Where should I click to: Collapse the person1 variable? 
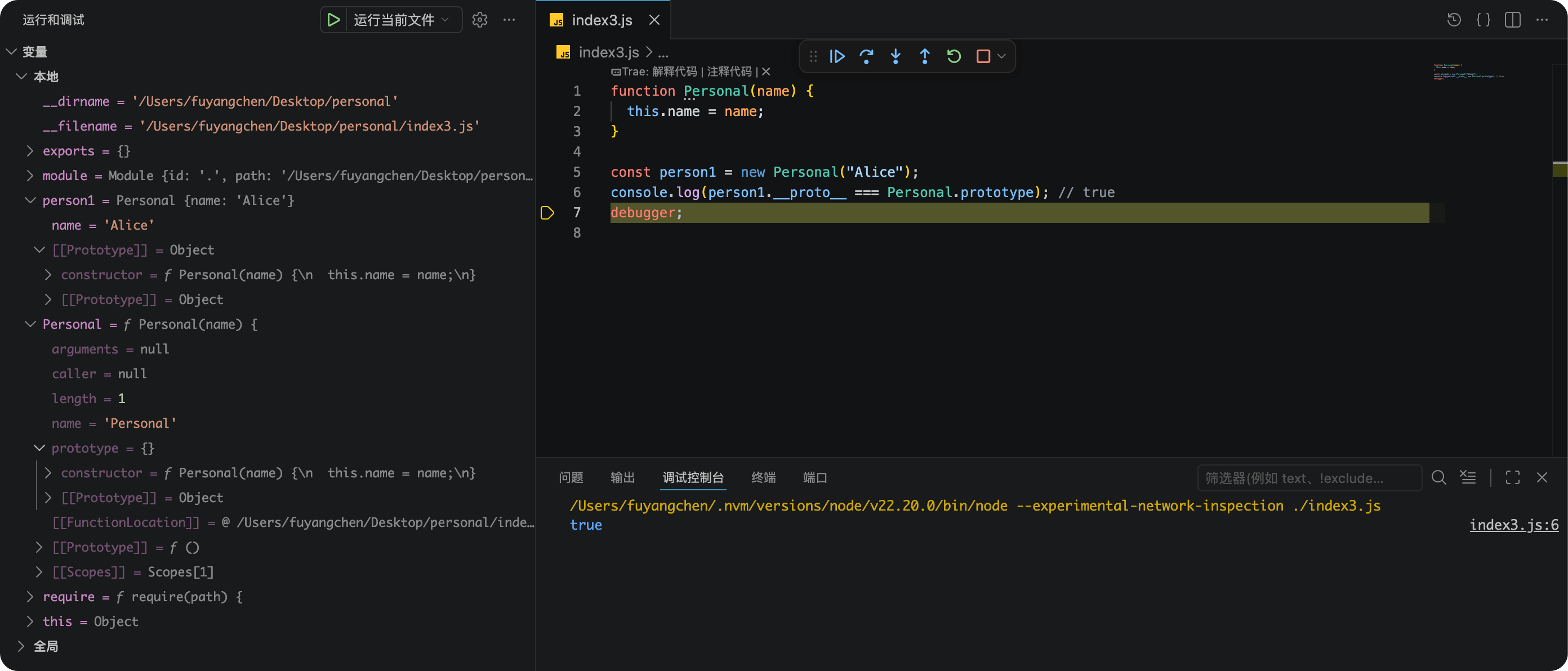30,200
